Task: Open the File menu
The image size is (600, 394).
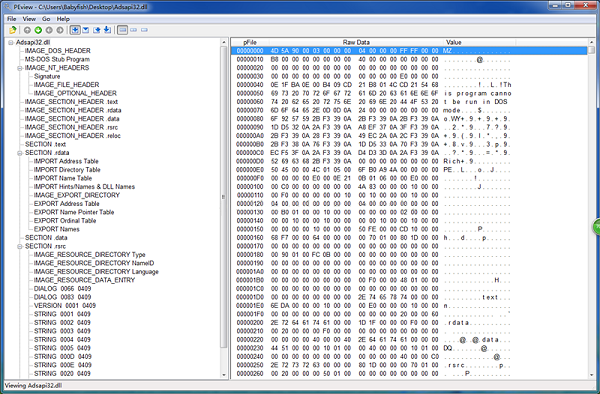Action: tap(11, 19)
